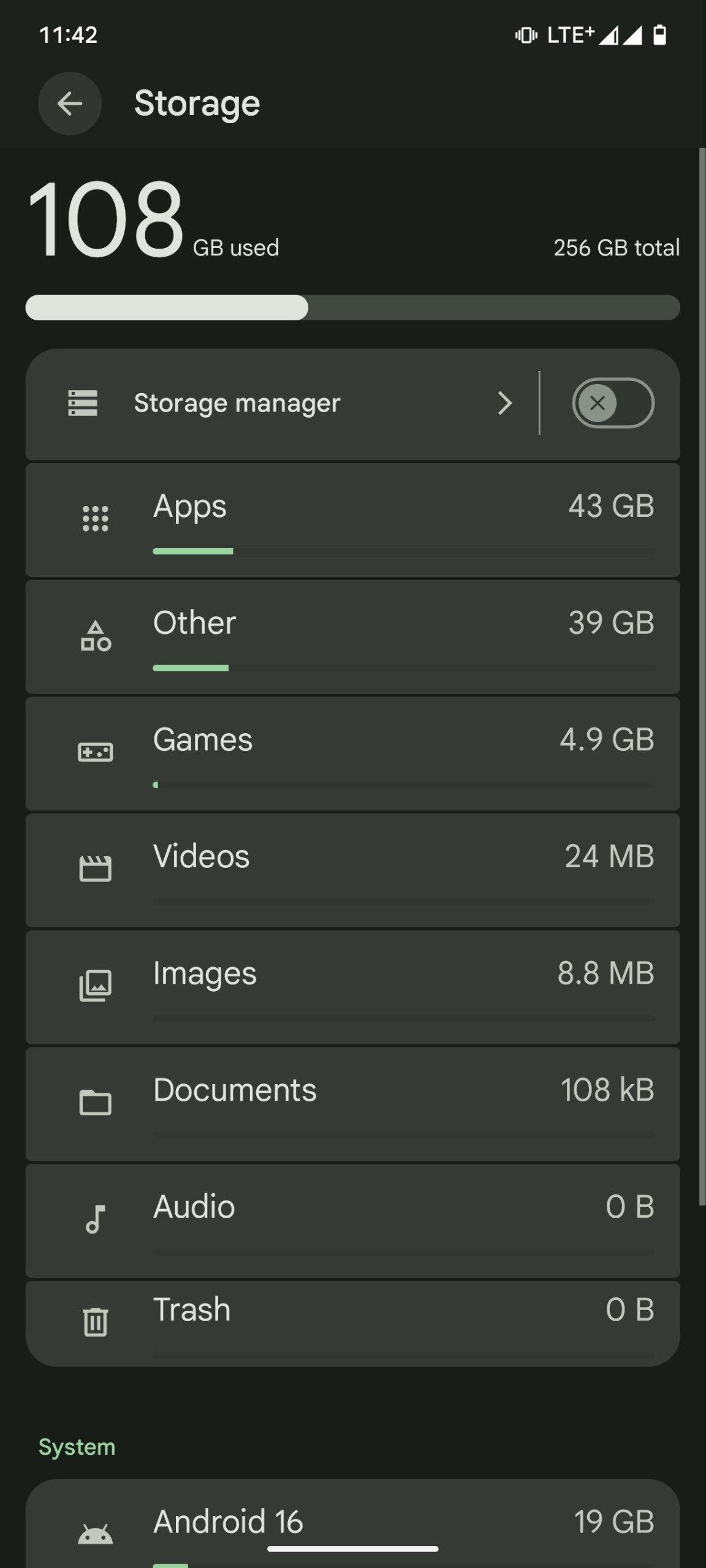This screenshot has height=1568, width=706.
Task: Tap the back arrow icon
Action: coord(70,104)
